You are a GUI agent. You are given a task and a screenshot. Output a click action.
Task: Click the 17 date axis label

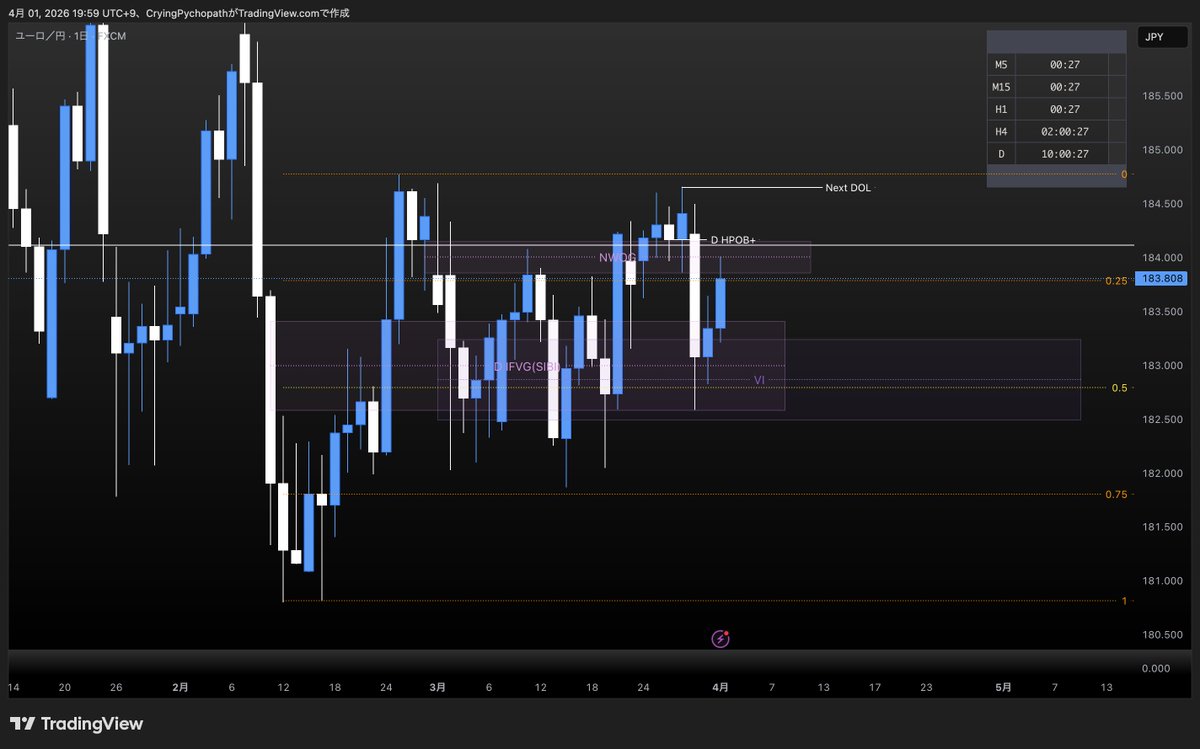(874, 688)
